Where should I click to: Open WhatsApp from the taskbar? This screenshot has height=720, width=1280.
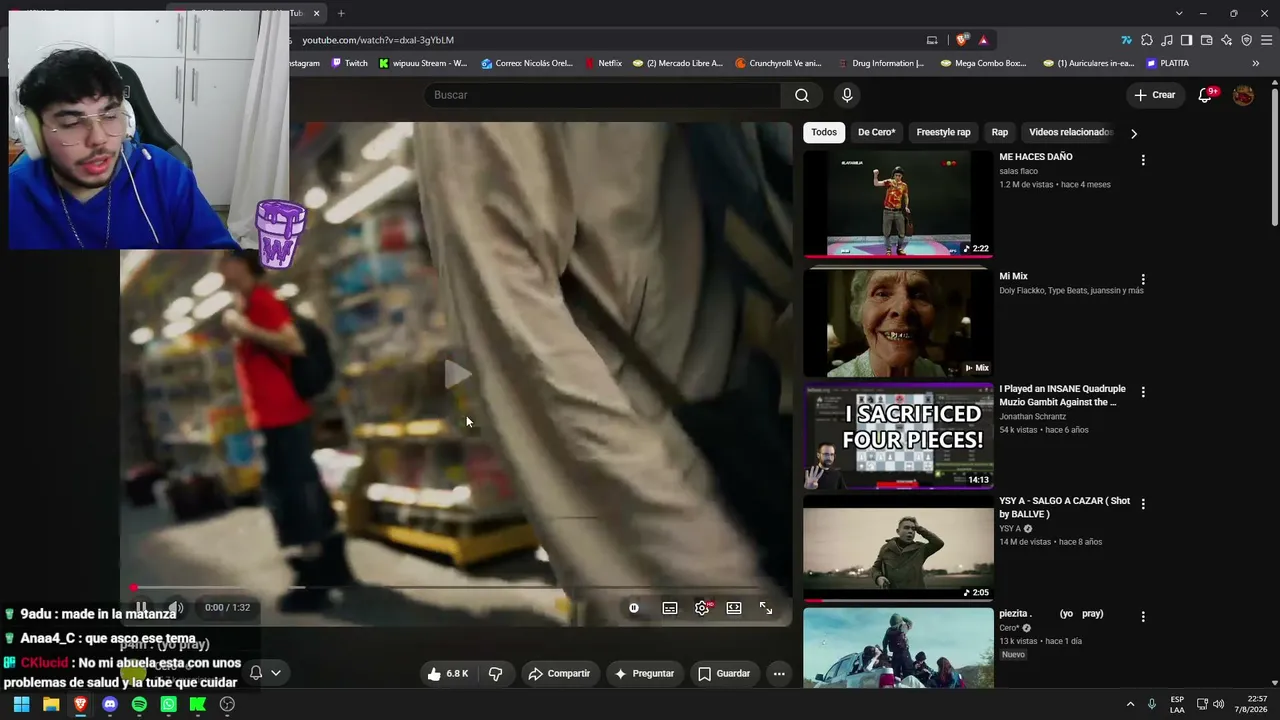coord(168,704)
